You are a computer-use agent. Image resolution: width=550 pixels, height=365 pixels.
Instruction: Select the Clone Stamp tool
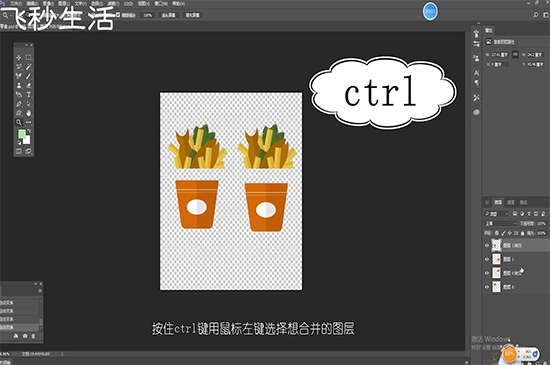click(x=19, y=85)
